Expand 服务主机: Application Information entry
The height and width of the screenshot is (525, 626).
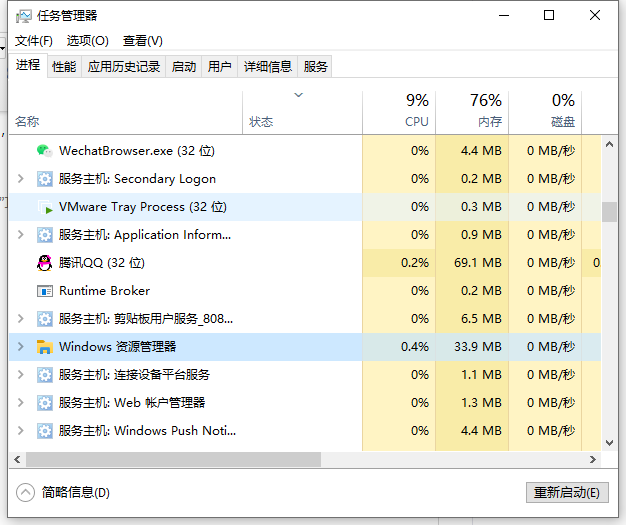(20, 235)
